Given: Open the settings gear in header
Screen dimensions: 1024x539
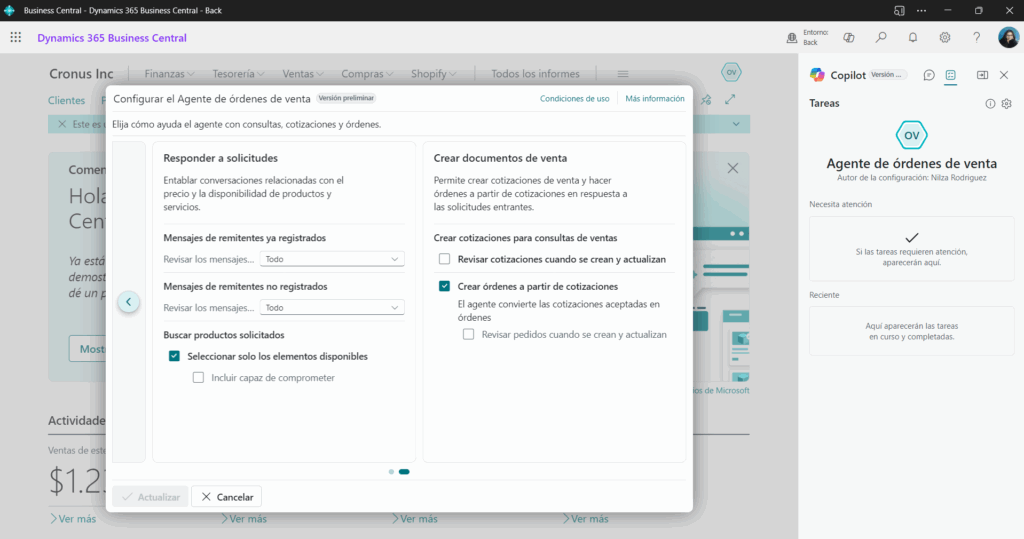Looking at the screenshot, I should 945,37.
